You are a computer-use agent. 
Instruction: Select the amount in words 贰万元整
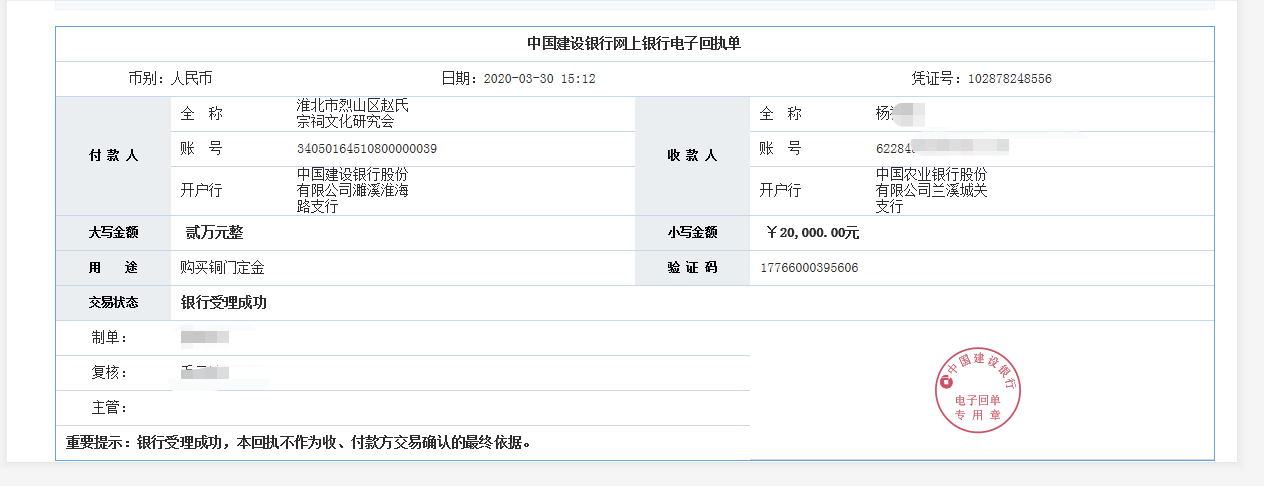pos(214,233)
